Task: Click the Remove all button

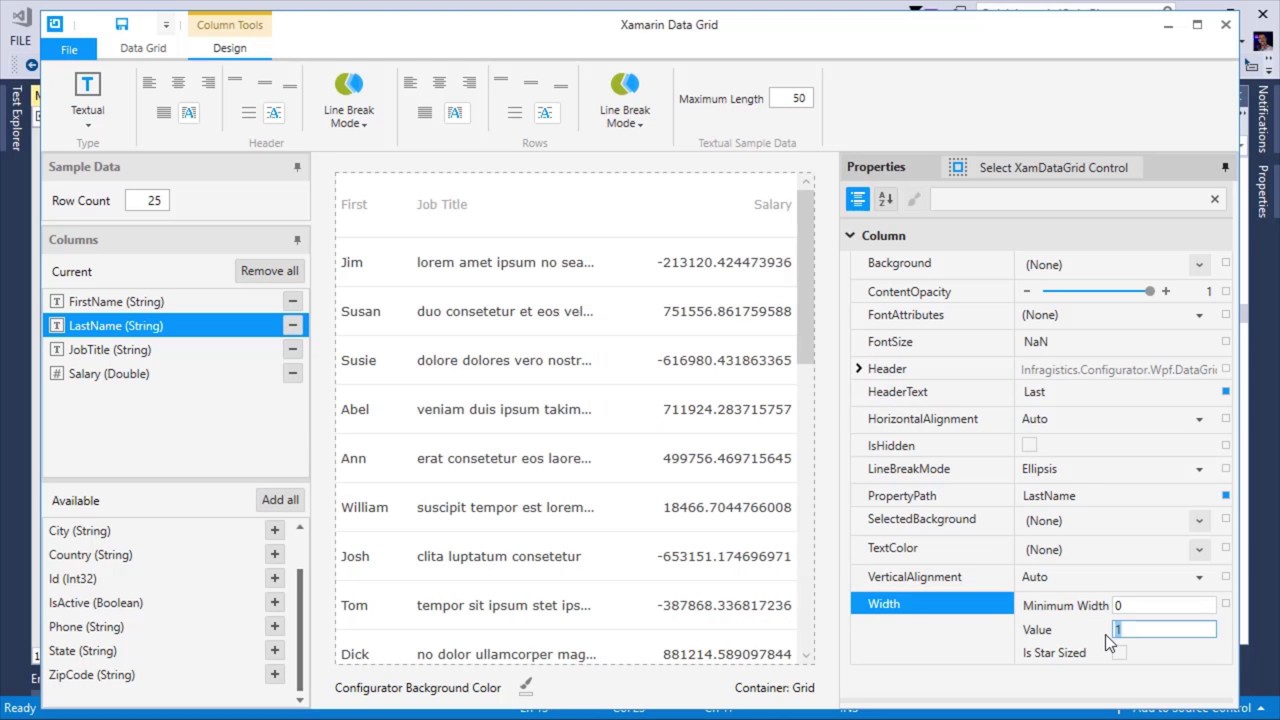Action: click(269, 271)
